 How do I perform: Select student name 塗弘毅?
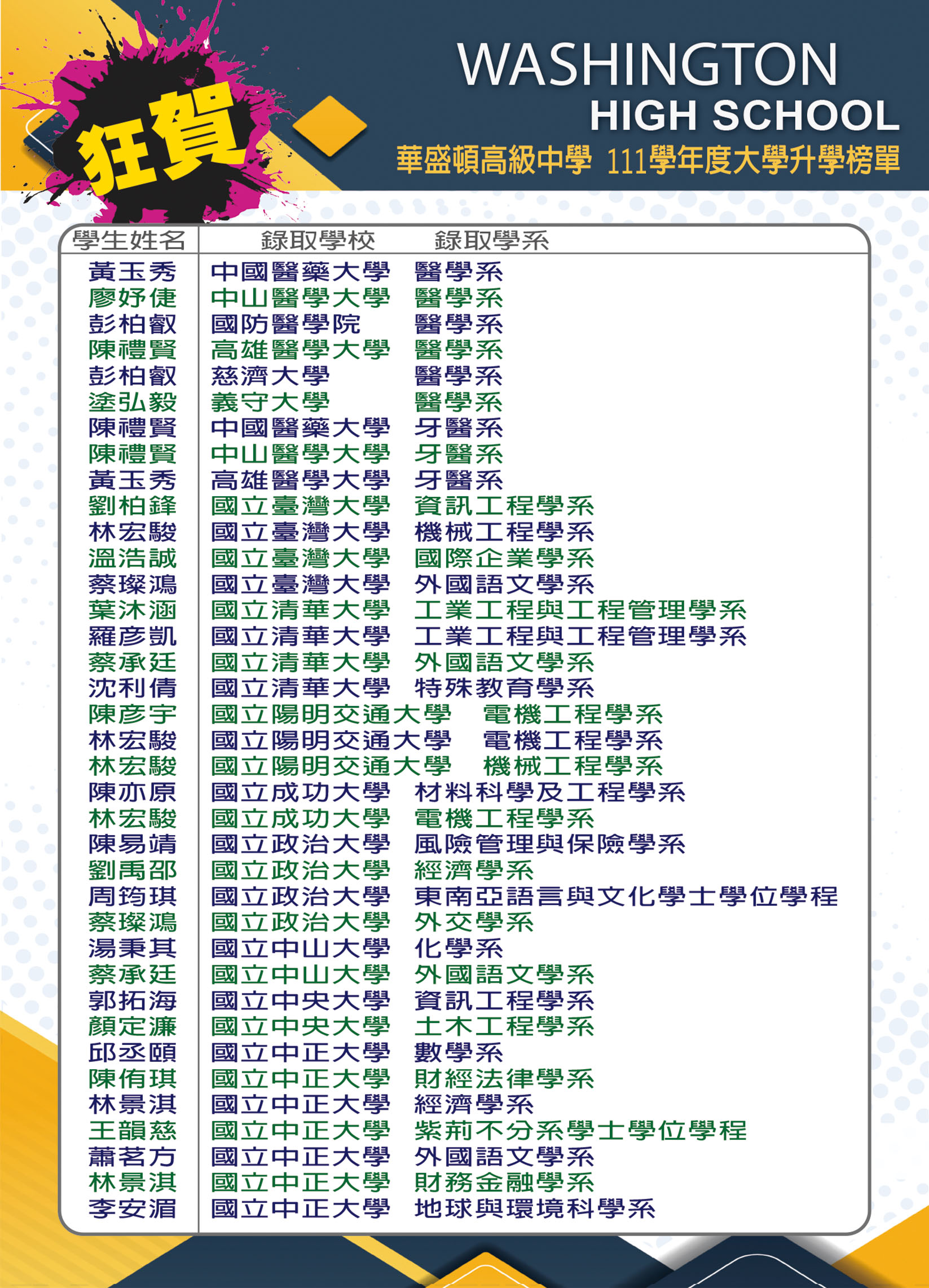click(133, 402)
